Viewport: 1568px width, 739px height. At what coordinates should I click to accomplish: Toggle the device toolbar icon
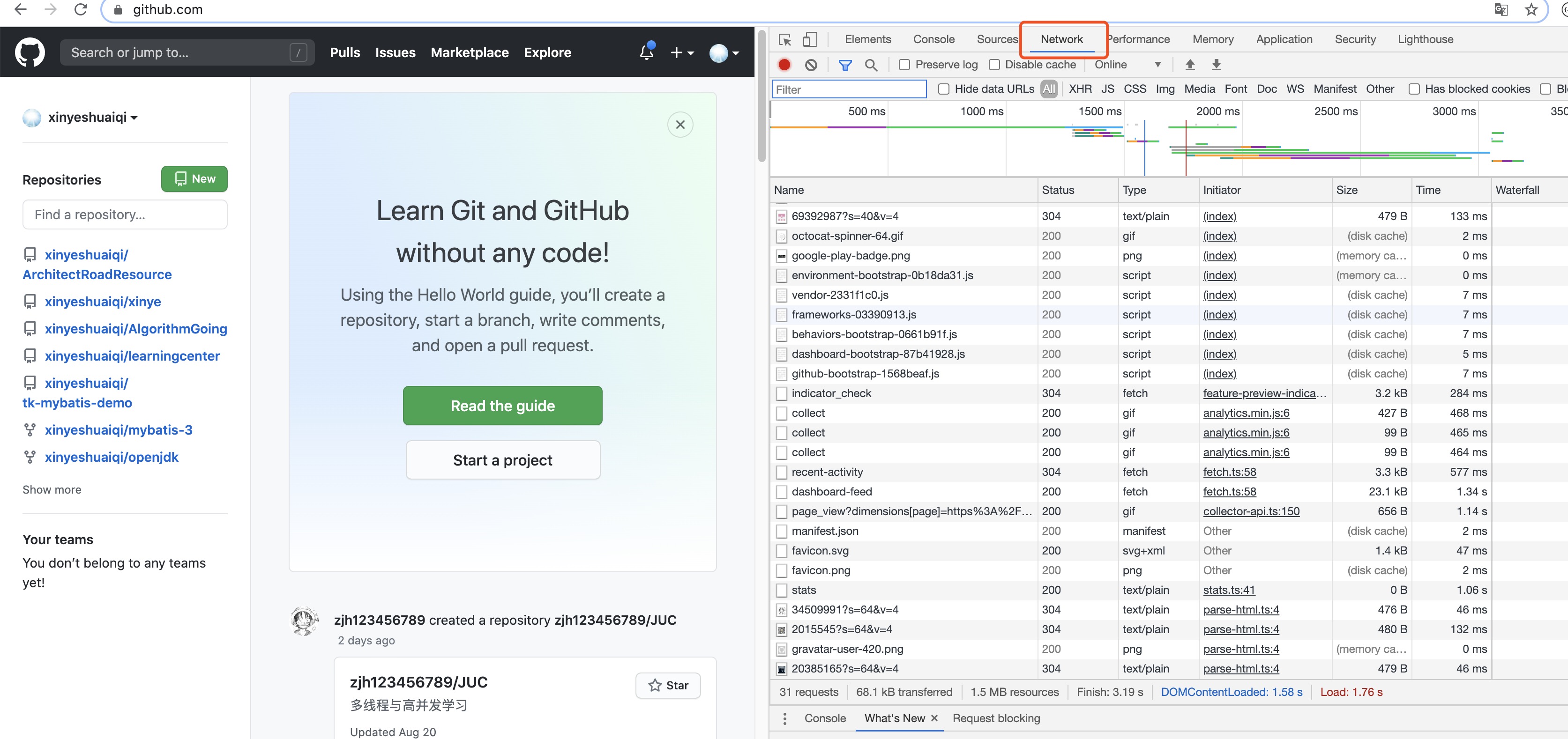pyautogui.click(x=810, y=39)
